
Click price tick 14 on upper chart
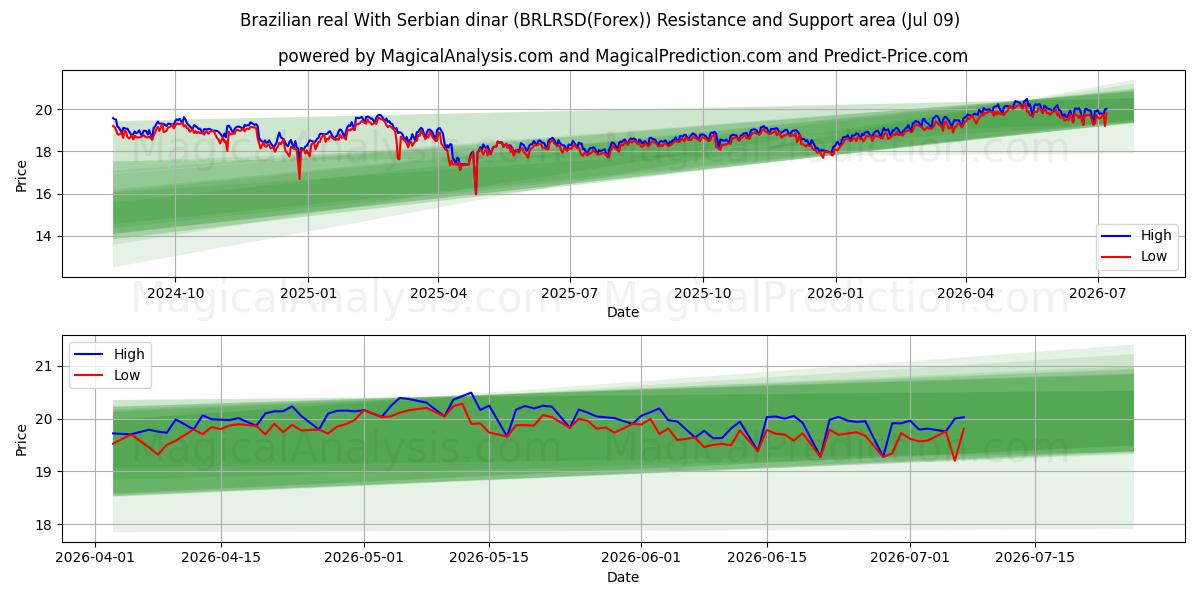(x=46, y=236)
